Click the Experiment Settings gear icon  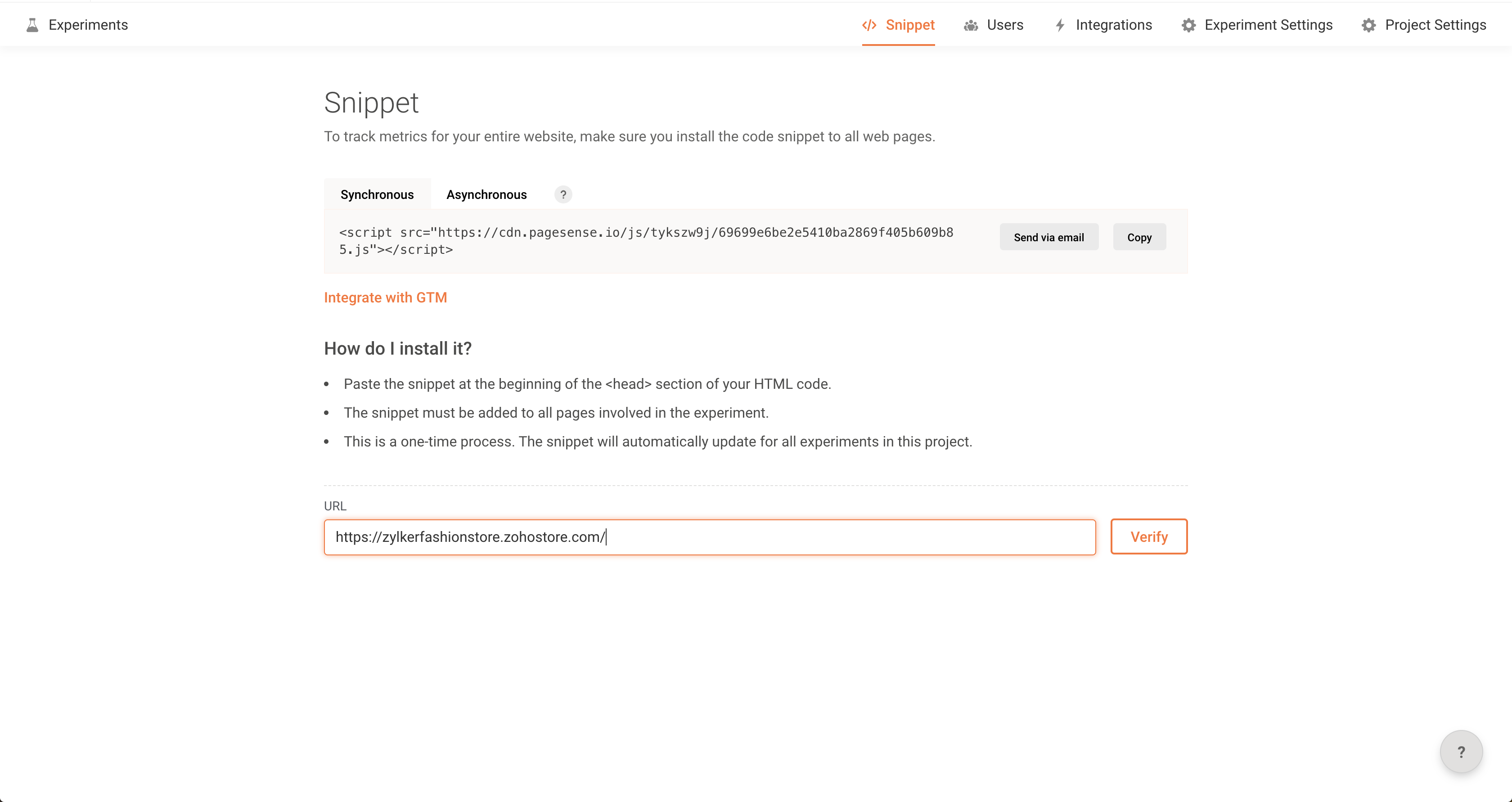click(x=1188, y=25)
